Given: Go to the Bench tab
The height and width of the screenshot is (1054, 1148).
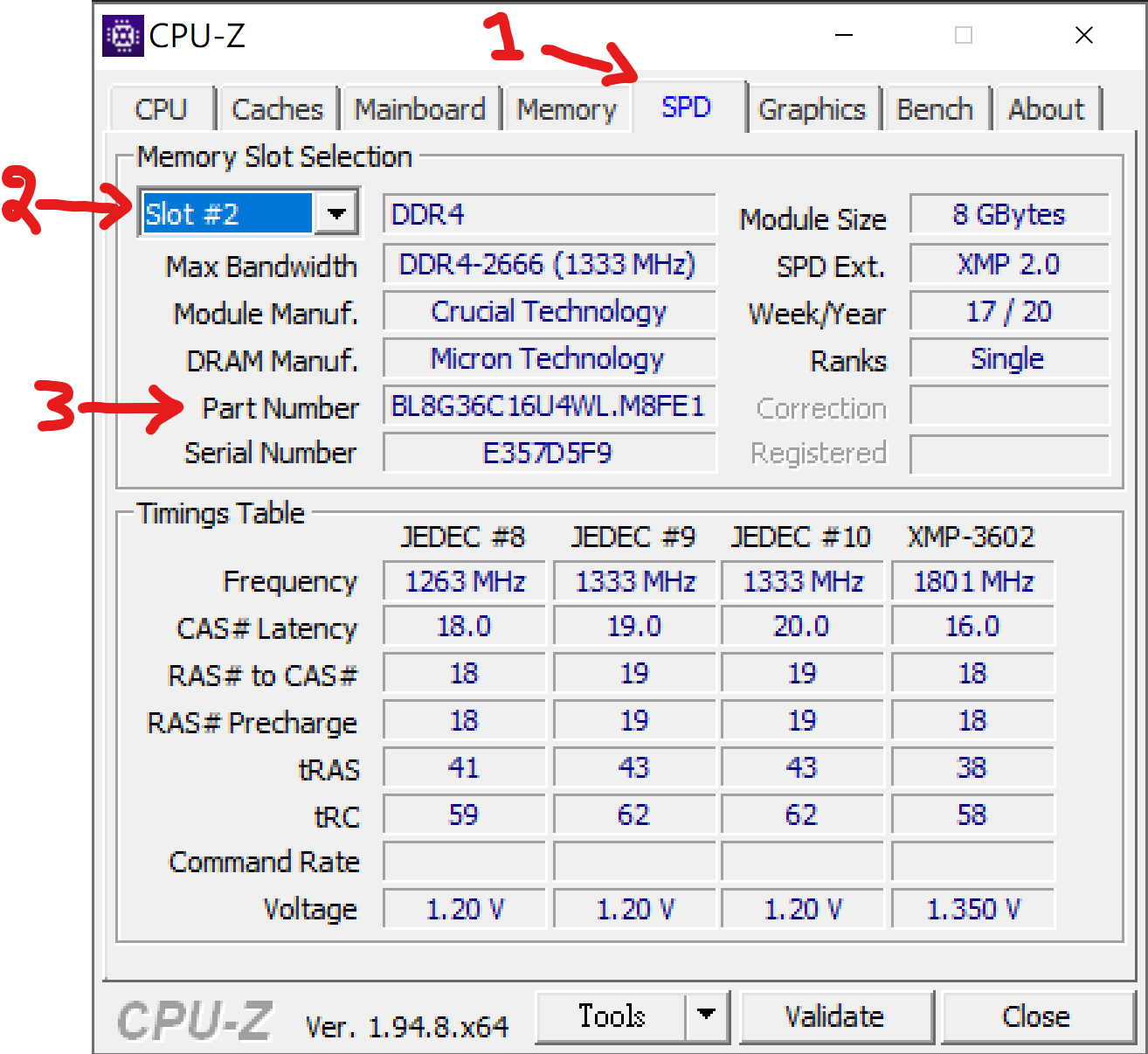Looking at the screenshot, I should tap(936, 109).
